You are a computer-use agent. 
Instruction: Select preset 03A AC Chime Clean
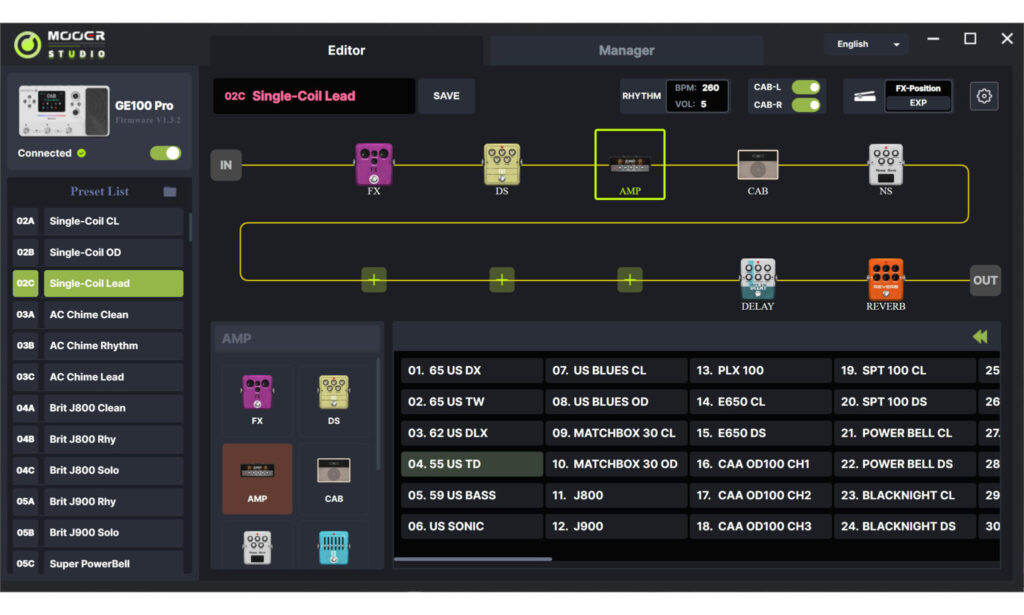pos(98,315)
